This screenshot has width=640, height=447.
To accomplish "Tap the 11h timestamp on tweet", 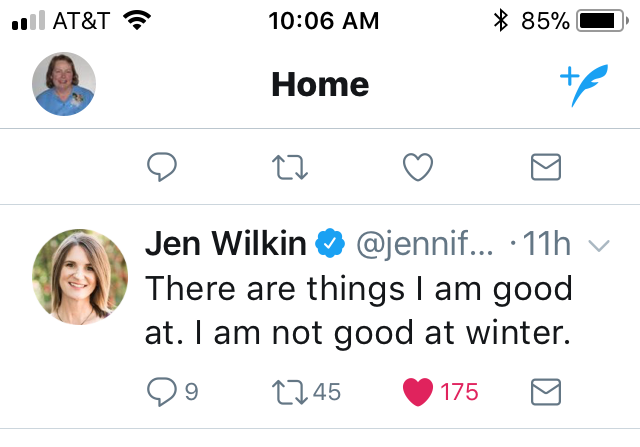I will [x=545, y=245].
